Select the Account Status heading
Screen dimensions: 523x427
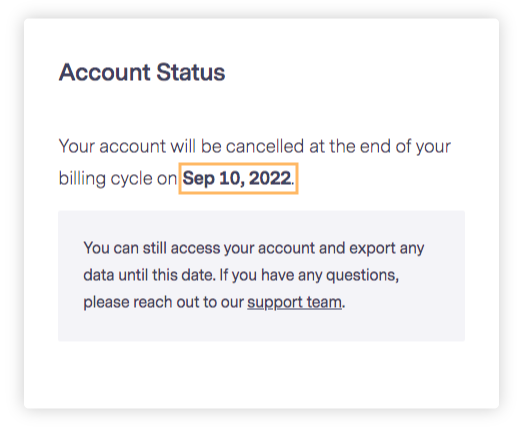pyautogui.click(x=142, y=72)
